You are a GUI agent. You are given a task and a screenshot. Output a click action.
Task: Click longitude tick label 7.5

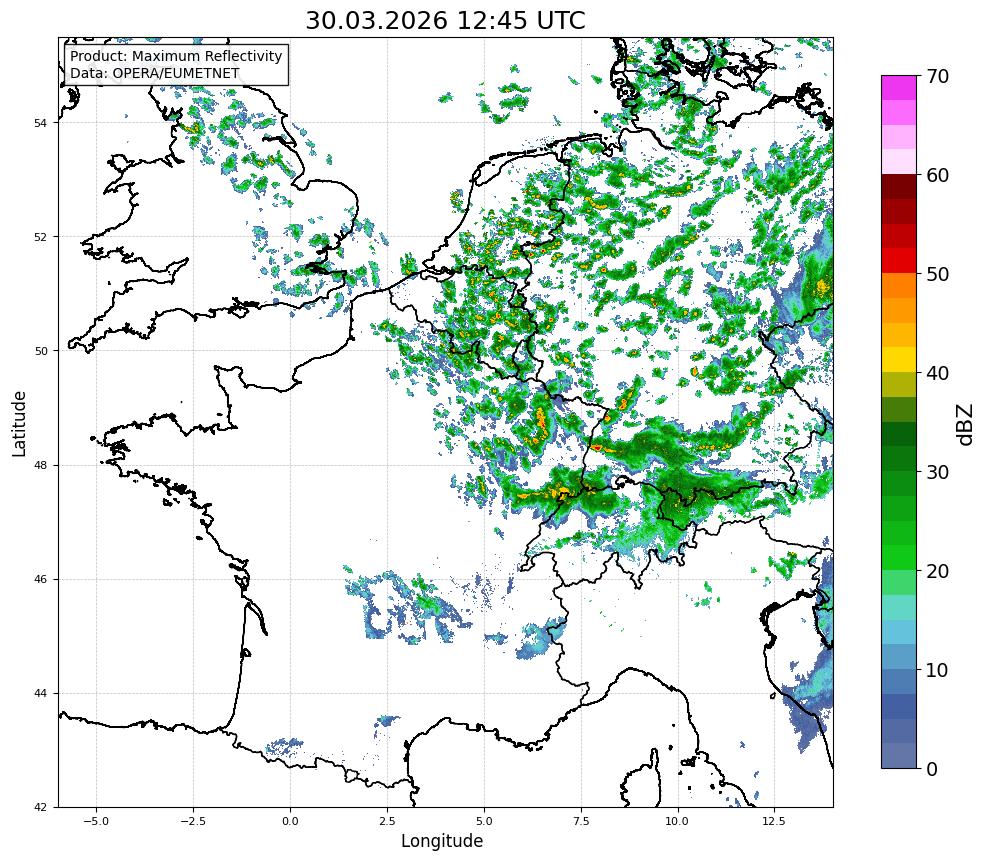pos(581,821)
